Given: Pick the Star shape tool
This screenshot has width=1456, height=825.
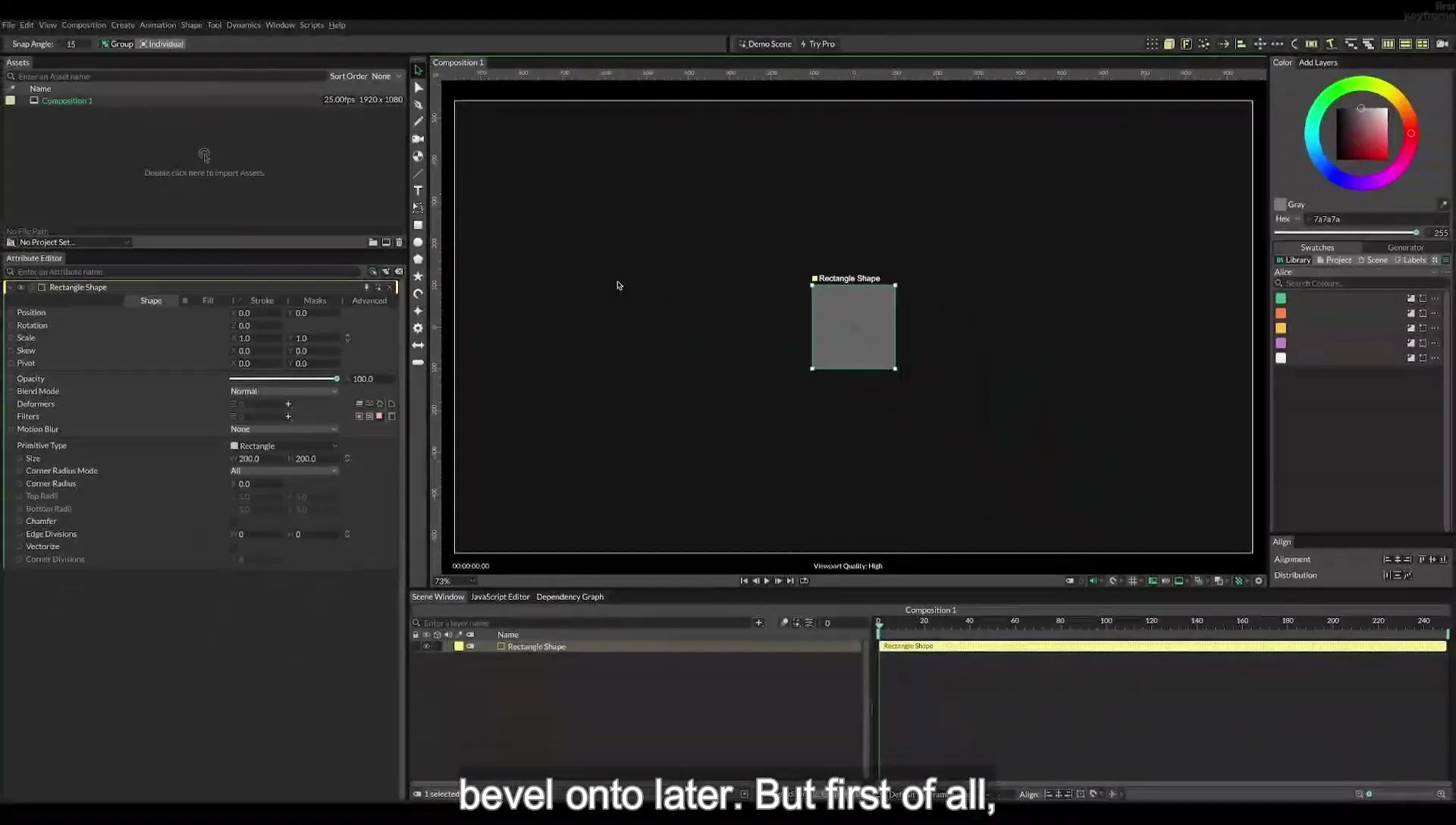Looking at the screenshot, I should click(418, 276).
